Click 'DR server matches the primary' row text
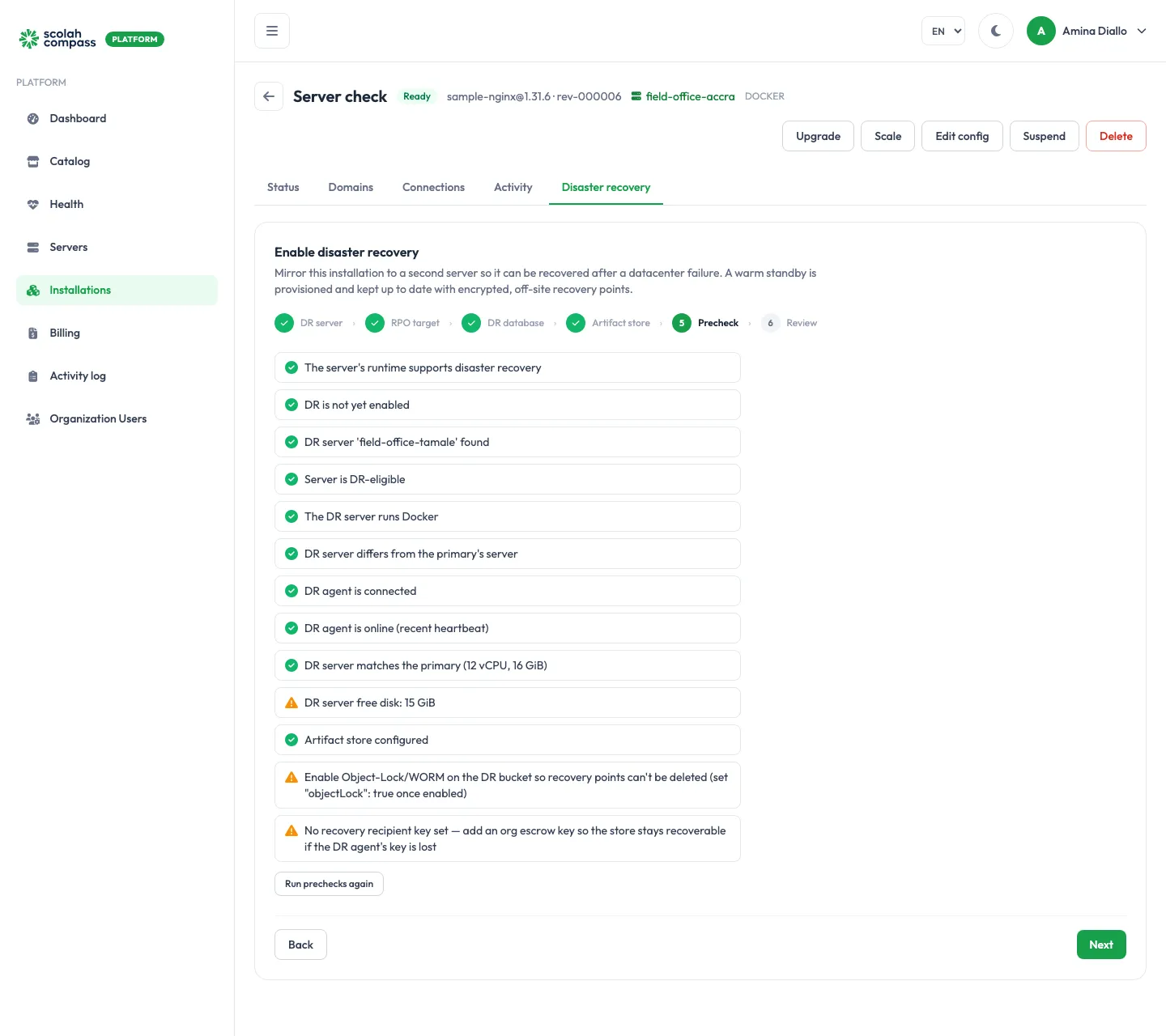 point(426,665)
